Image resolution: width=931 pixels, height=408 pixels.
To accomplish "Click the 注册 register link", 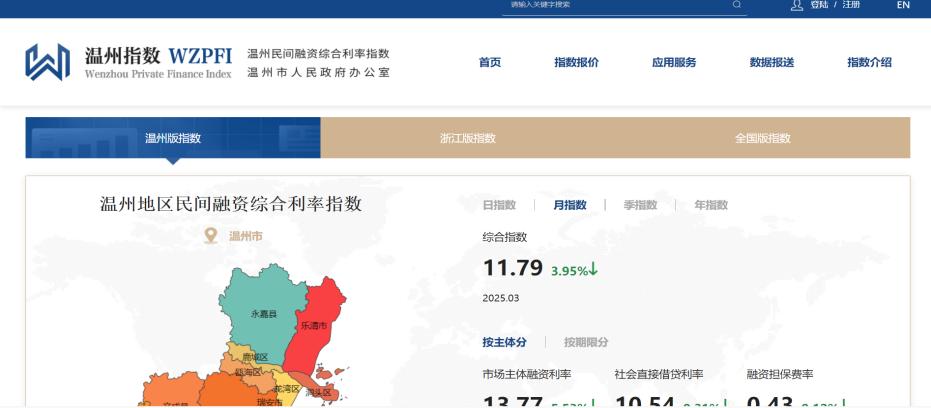I will [x=850, y=5].
